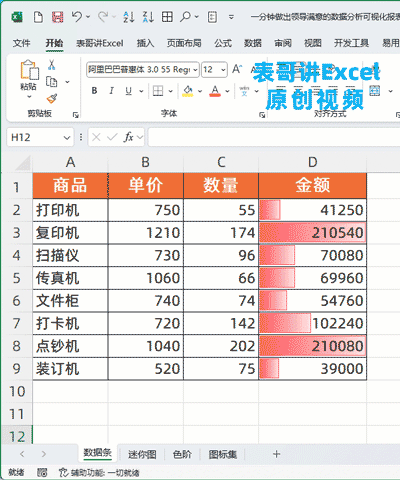Apply cell borders icon
The width and height of the screenshot is (400, 480).
point(158,91)
